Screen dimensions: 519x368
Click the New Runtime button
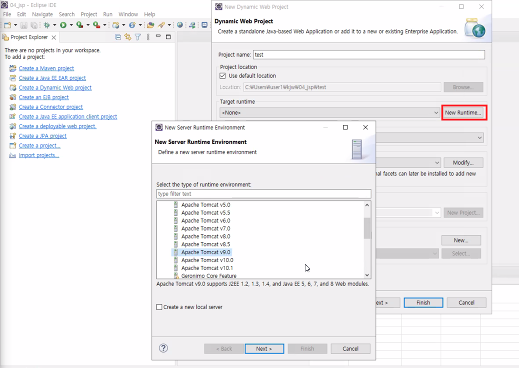point(464,113)
